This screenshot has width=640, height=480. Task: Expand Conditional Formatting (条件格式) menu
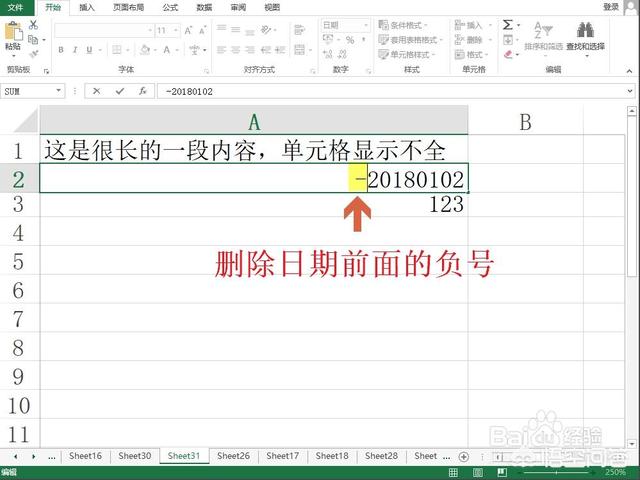402,25
